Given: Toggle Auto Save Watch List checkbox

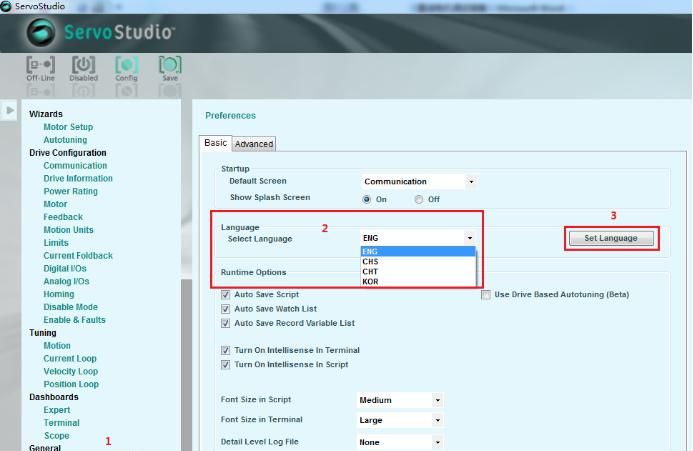Looking at the screenshot, I should (x=225, y=309).
